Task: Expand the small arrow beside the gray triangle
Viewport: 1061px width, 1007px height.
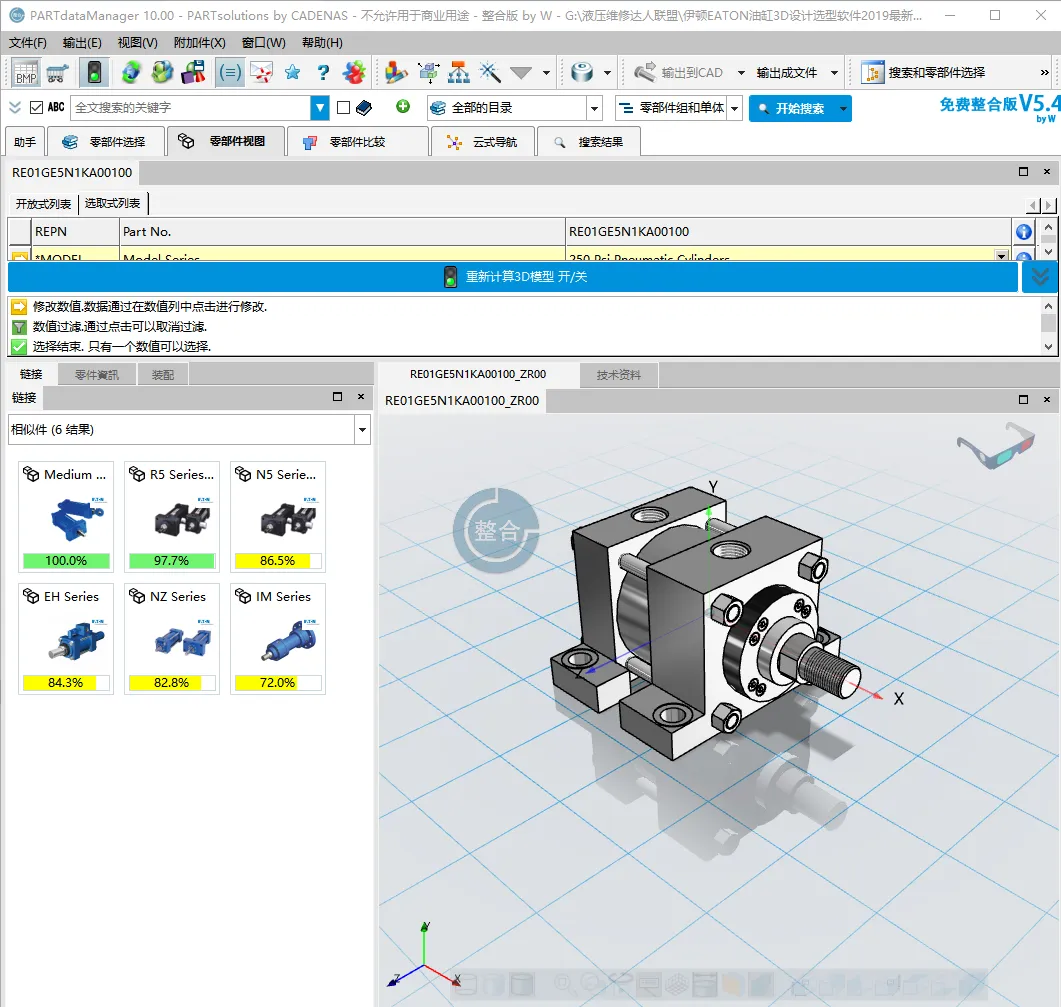Action: [x=546, y=73]
